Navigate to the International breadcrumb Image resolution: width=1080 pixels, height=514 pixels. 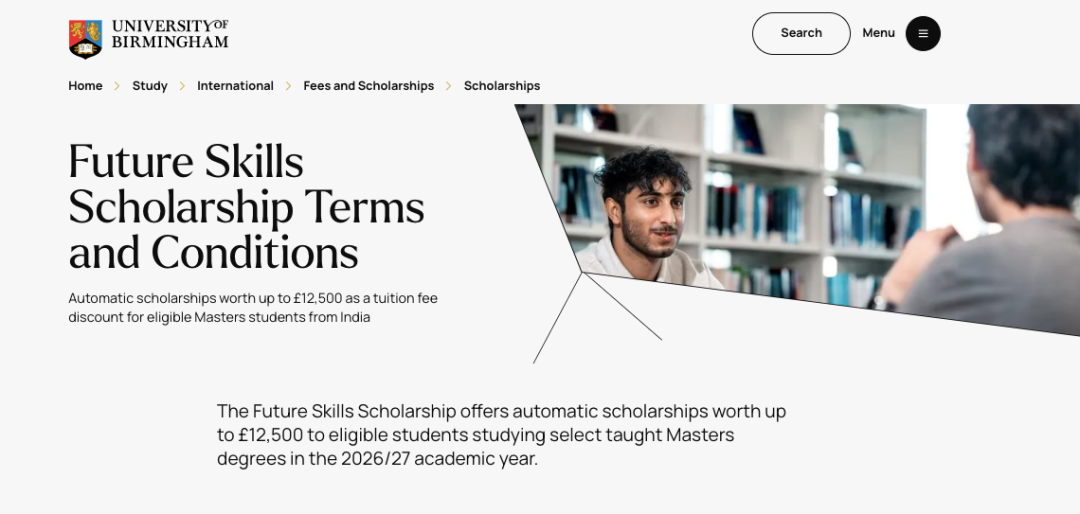(236, 86)
